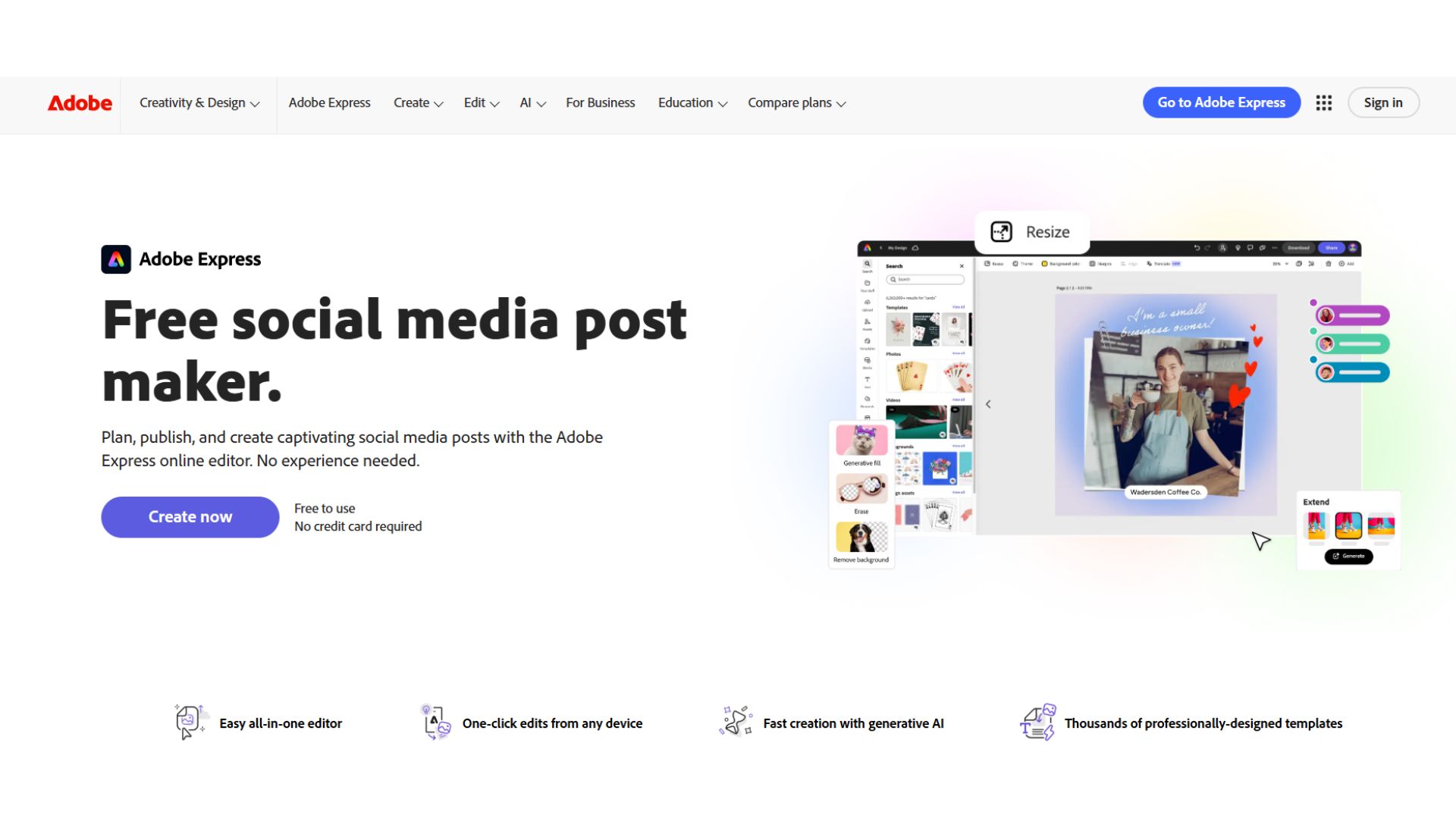Click the Adobe Express app icon beside heading
1456x834 pixels.
pyautogui.click(x=116, y=259)
